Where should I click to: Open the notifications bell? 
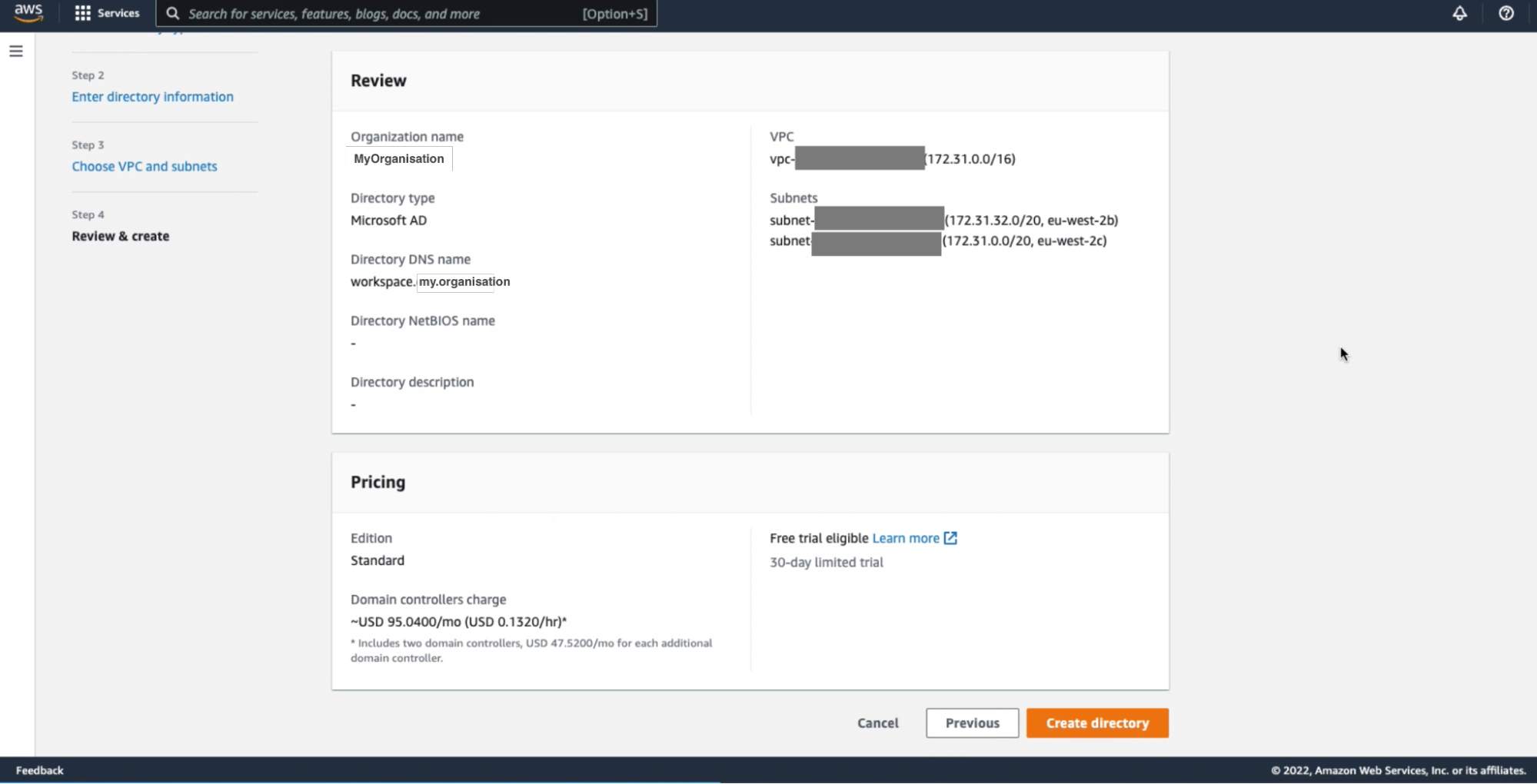pyautogui.click(x=1459, y=13)
